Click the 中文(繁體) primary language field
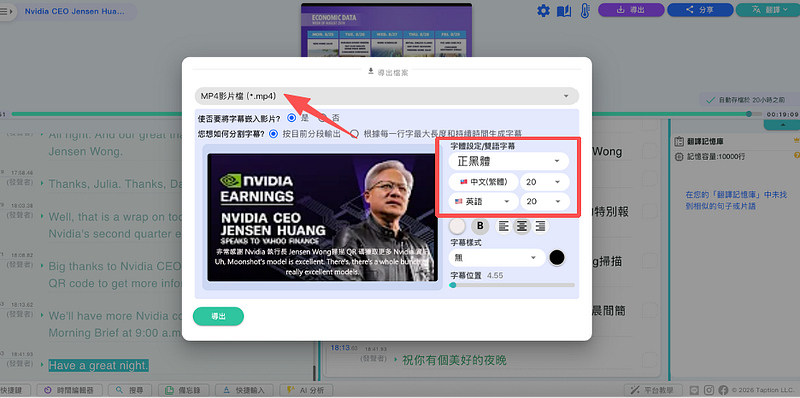 point(483,182)
